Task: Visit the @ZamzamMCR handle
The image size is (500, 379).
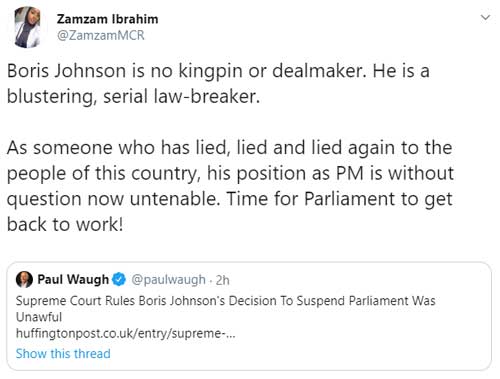Action: coord(101,35)
